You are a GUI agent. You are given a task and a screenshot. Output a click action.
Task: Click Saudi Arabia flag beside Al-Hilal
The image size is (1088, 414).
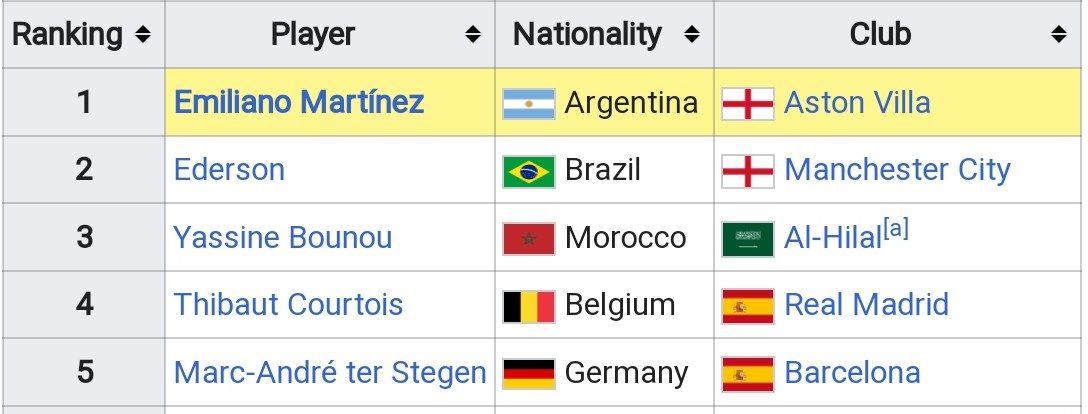[748, 239]
